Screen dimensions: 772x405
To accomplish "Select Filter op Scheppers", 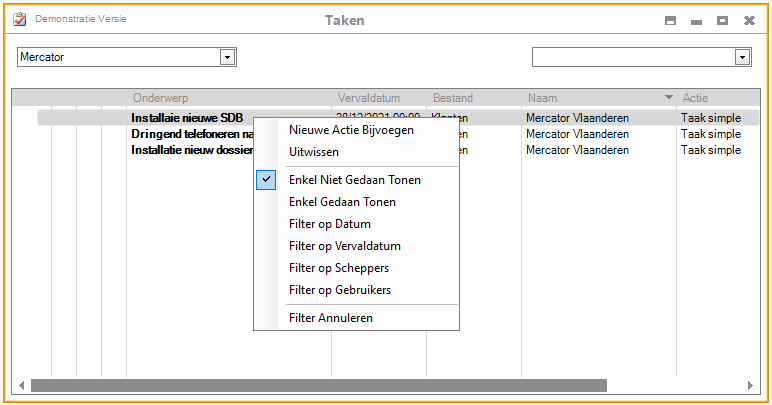I will 339,268.
